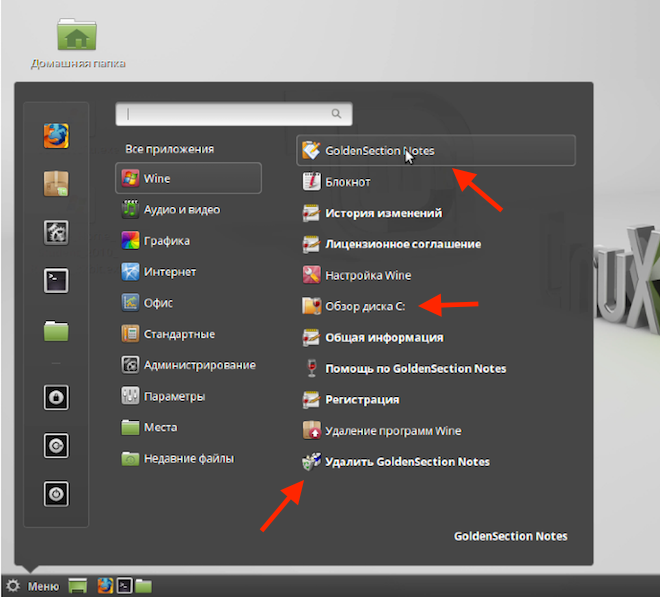Select the Wine category

(x=188, y=178)
